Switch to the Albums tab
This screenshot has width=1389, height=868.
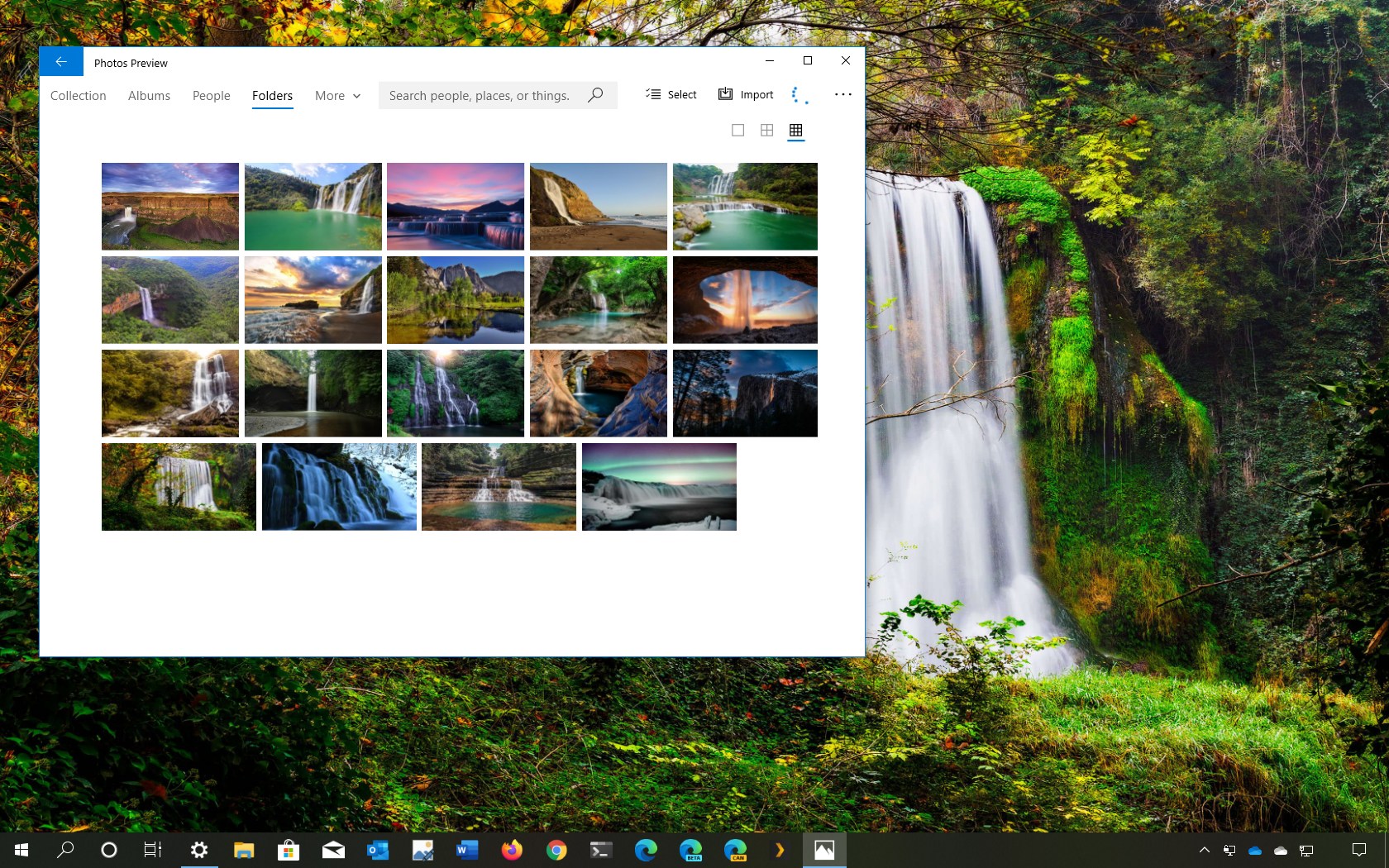149,96
